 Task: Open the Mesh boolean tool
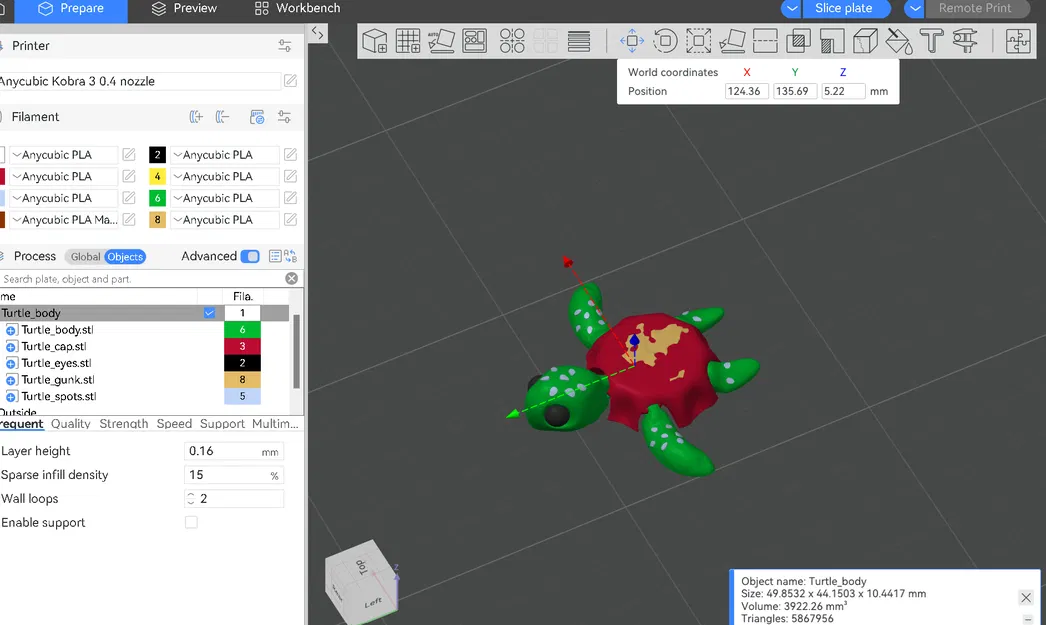(799, 41)
